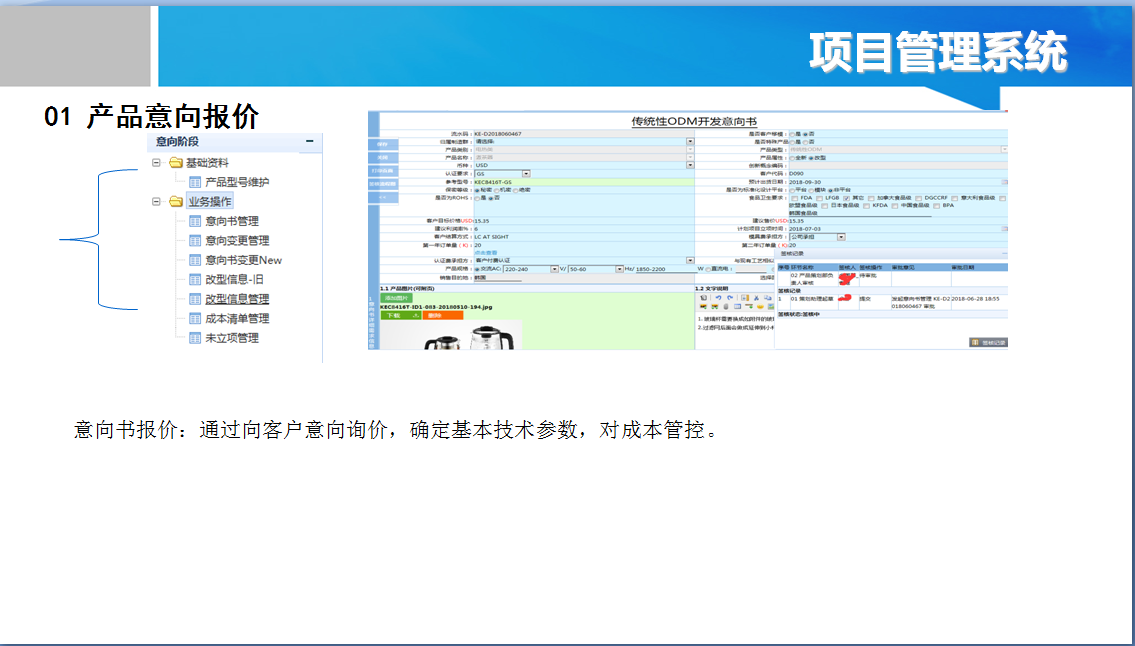Image resolution: width=1135 pixels, height=646 pixels.
Task: Open the 模具费承担方 dropdown
Action: coord(841,237)
